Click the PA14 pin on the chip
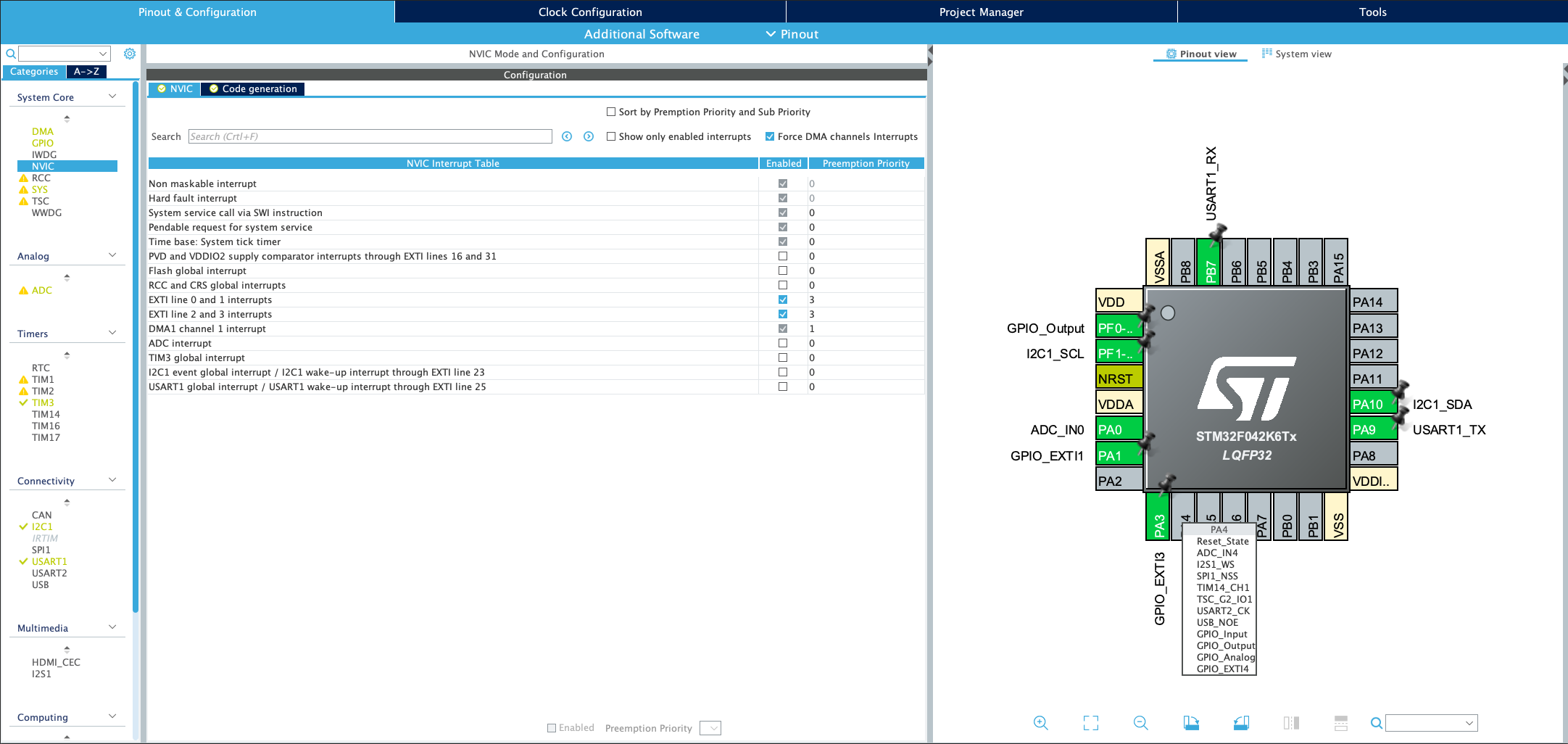The height and width of the screenshot is (744, 1568). point(1374,302)
